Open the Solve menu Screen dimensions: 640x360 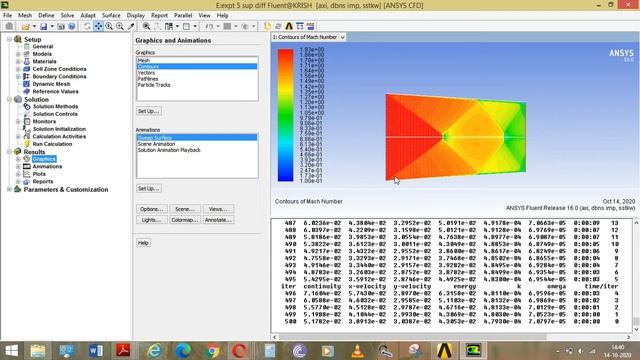point(67,16)
